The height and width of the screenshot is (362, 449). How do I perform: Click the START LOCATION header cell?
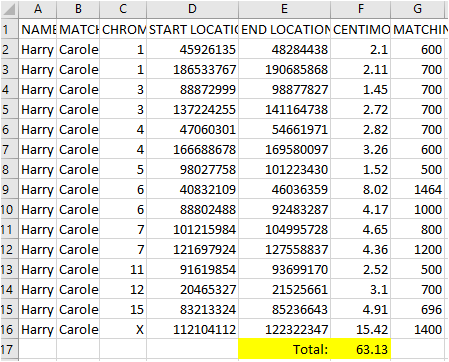click(x=192, y=29)
